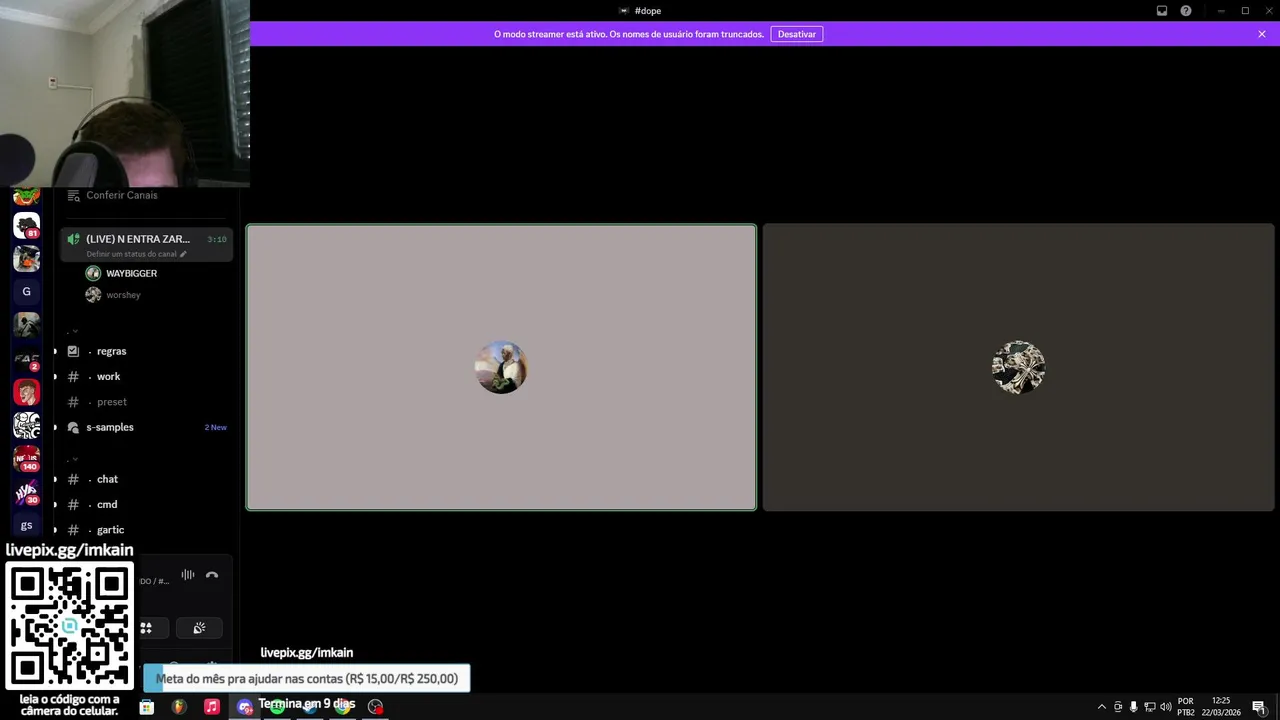The image size is (1280, 720).
Task: Select worshey's large video tile
Action: (x=1018, y=367)
